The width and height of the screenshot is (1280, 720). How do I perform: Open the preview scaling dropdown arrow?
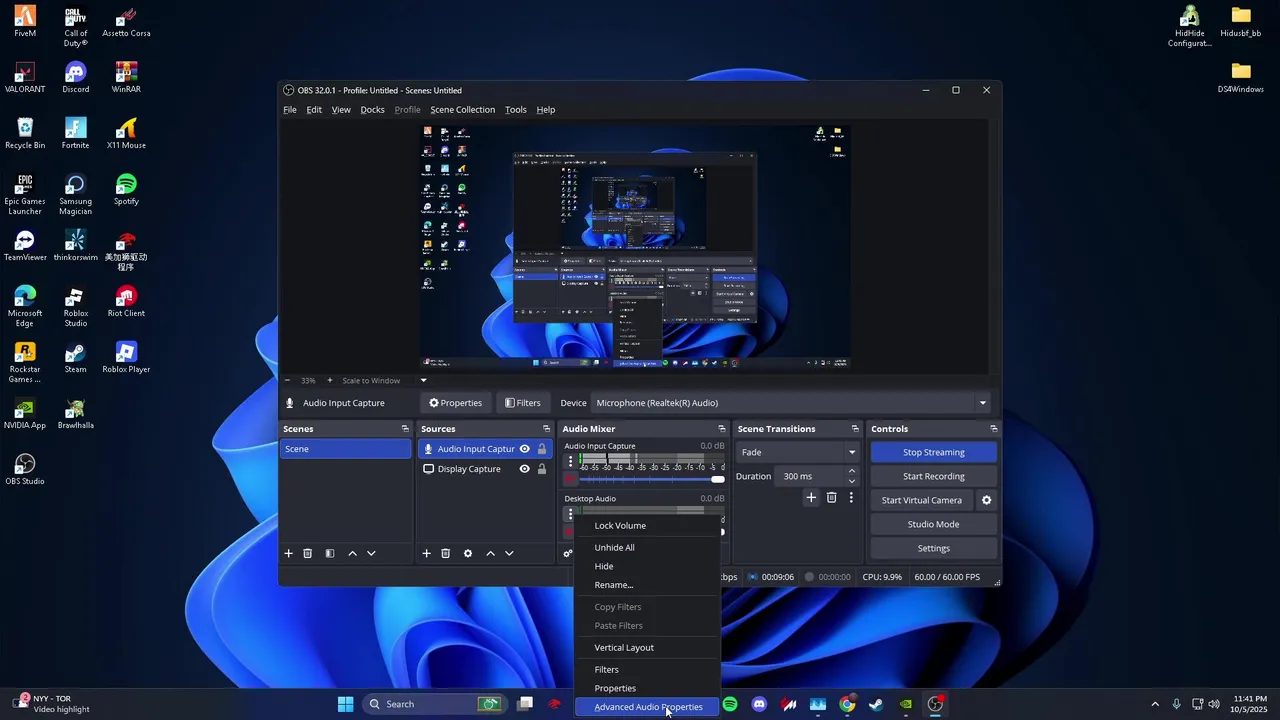423,380
